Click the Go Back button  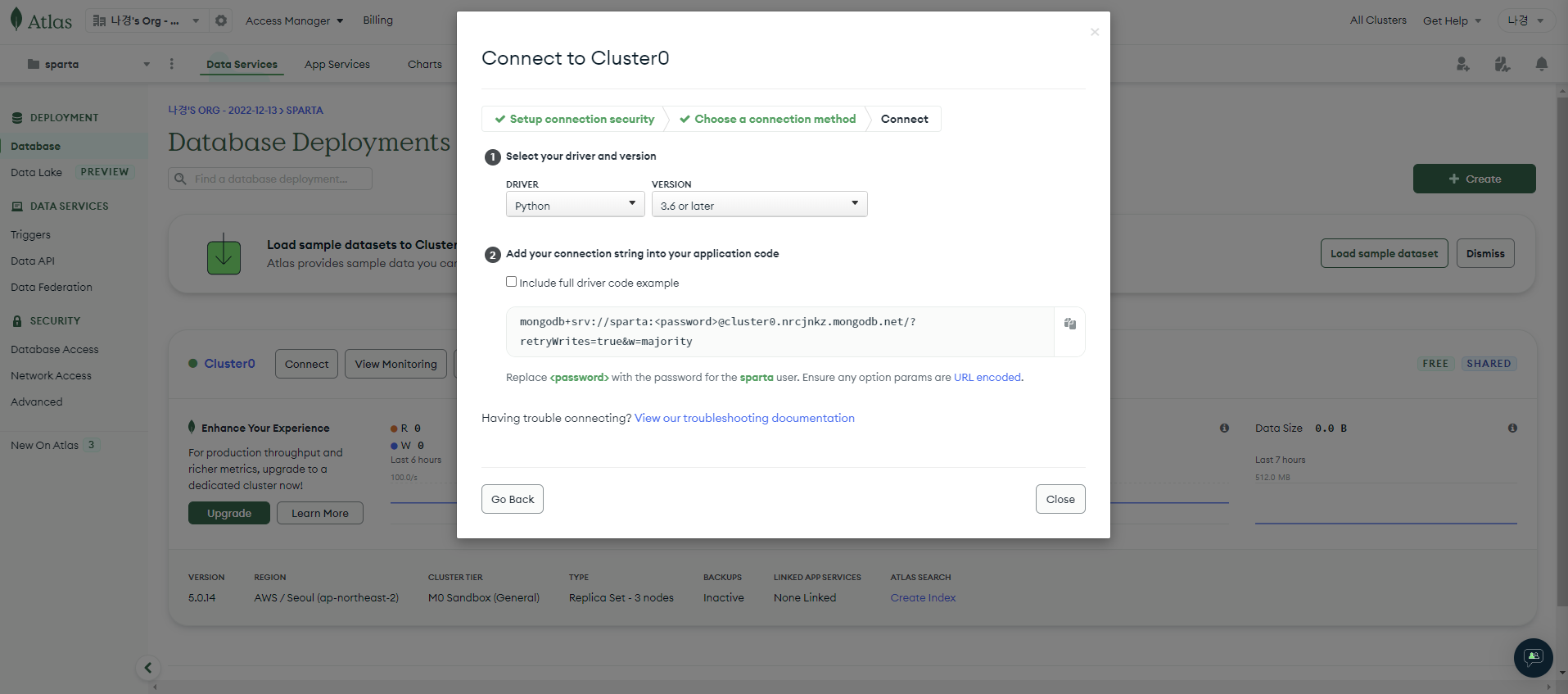[513, 499]
